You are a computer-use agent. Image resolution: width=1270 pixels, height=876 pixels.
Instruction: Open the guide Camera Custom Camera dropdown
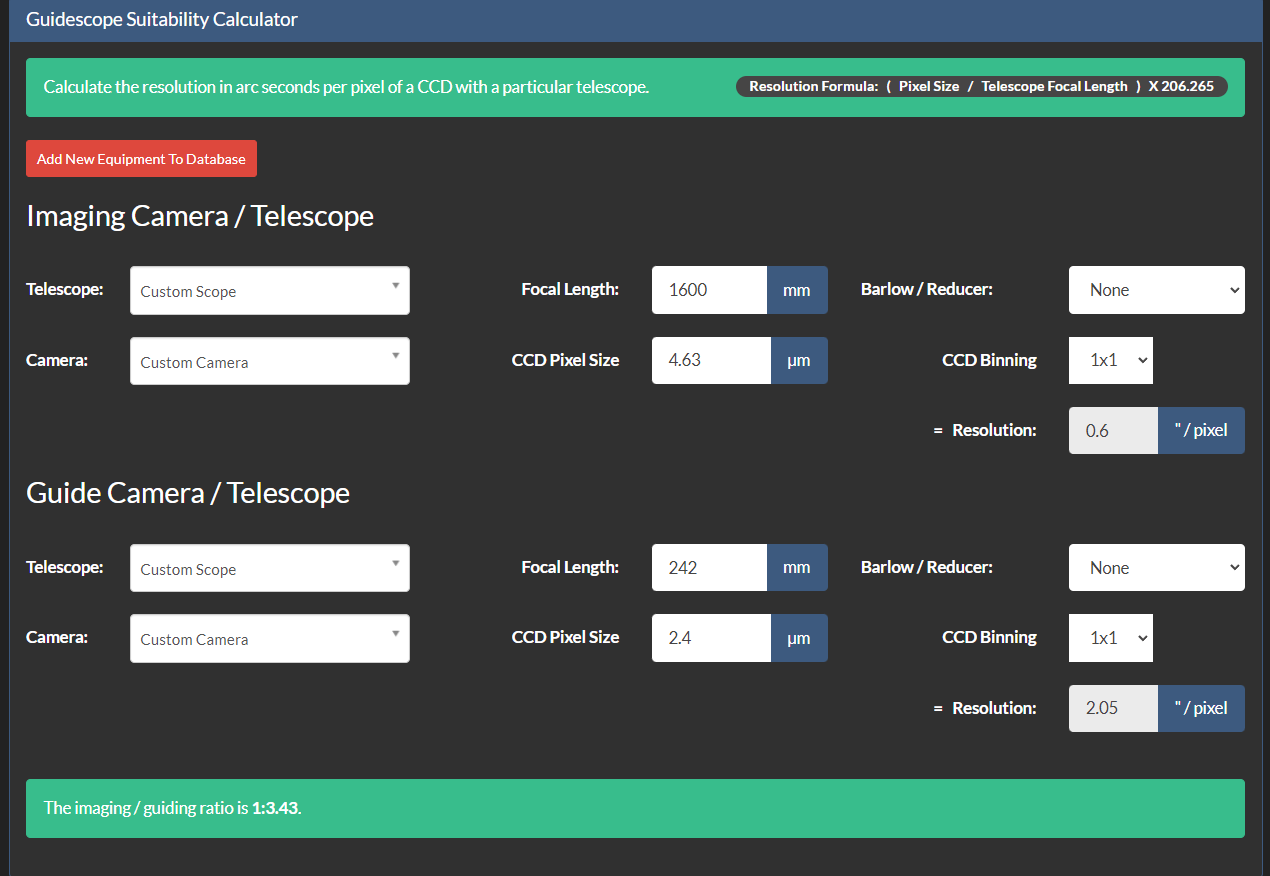pos(269,639)
